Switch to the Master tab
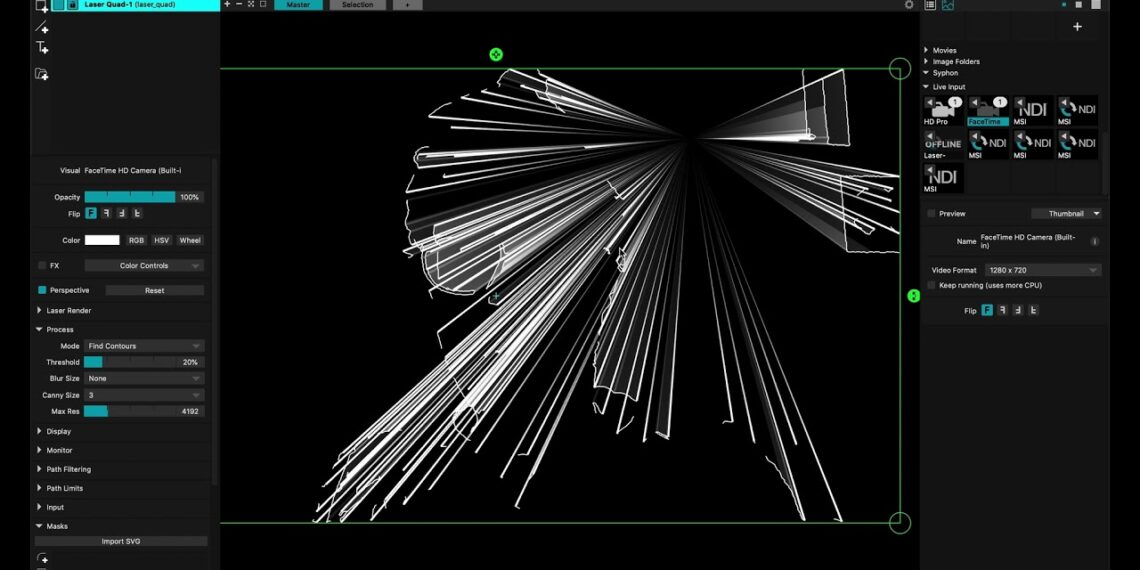This screenshot has height=570, width=1140. coord(298,5)
